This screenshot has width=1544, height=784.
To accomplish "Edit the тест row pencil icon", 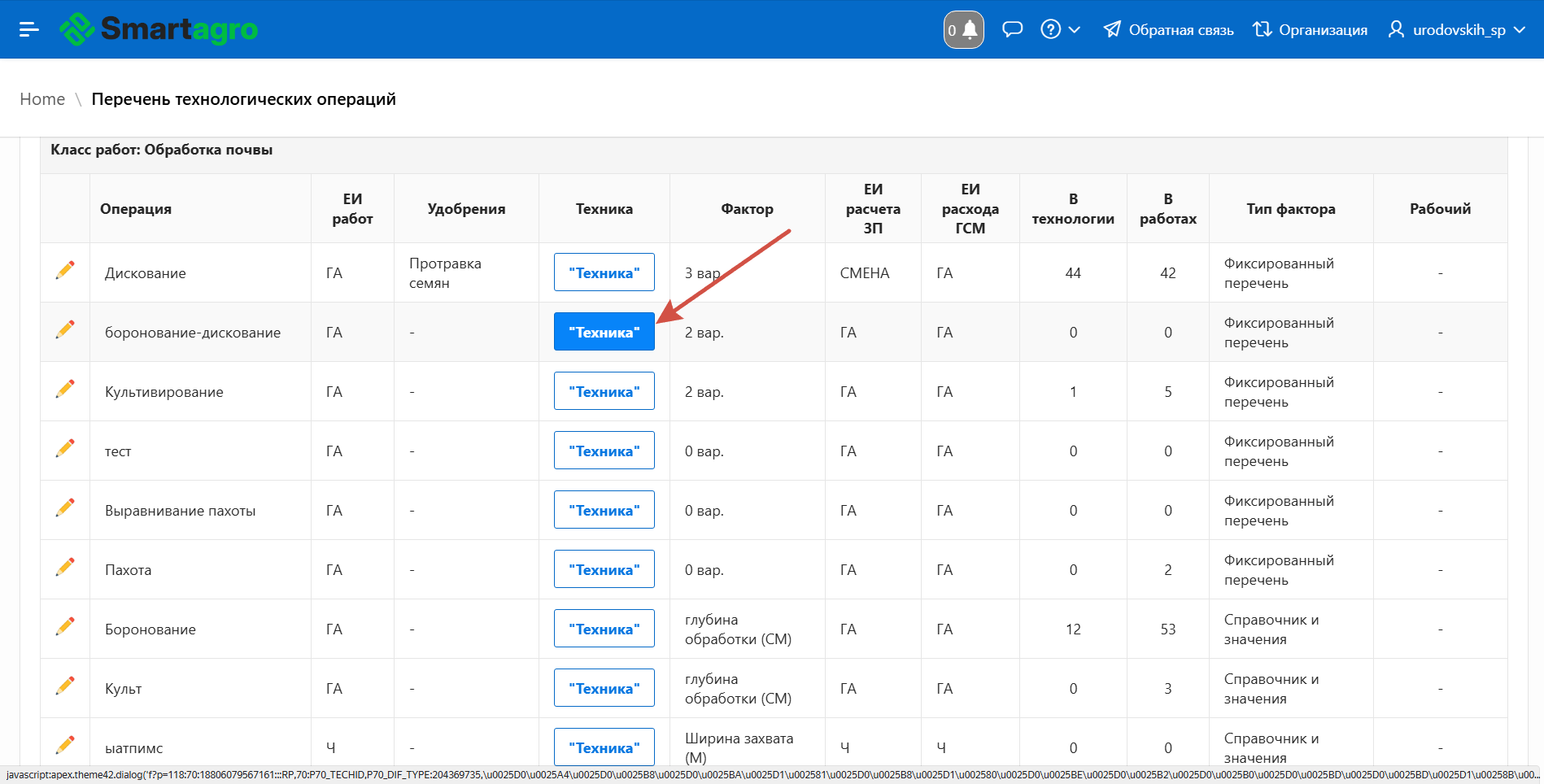I will pos(65,449).
